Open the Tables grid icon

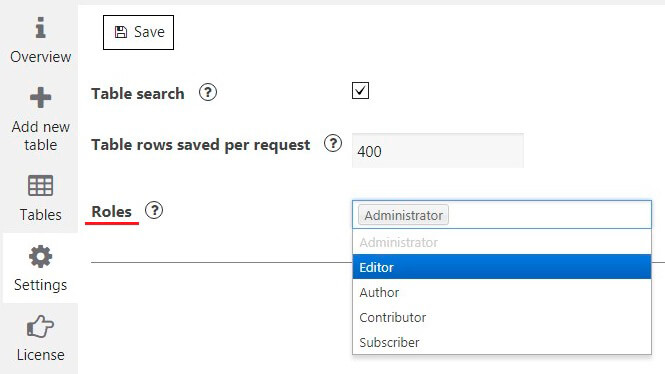point(41,185)
